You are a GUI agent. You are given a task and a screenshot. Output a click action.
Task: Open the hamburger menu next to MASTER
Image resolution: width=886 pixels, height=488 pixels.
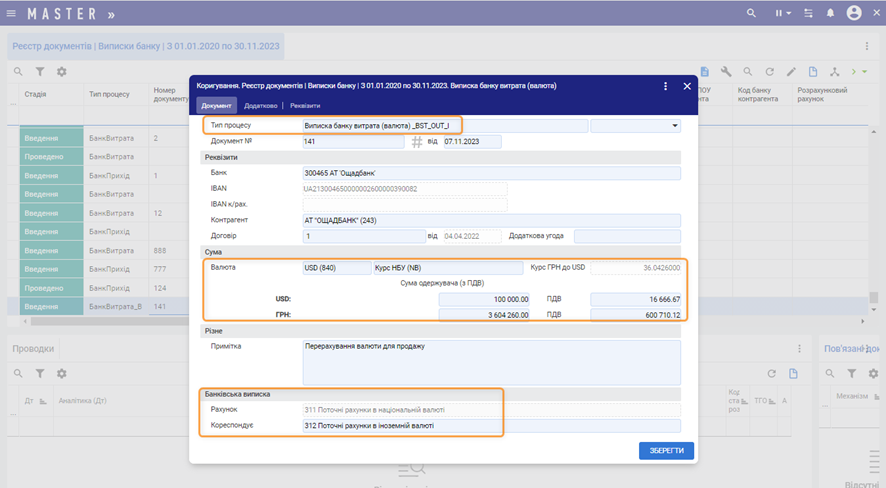[12, 14]
